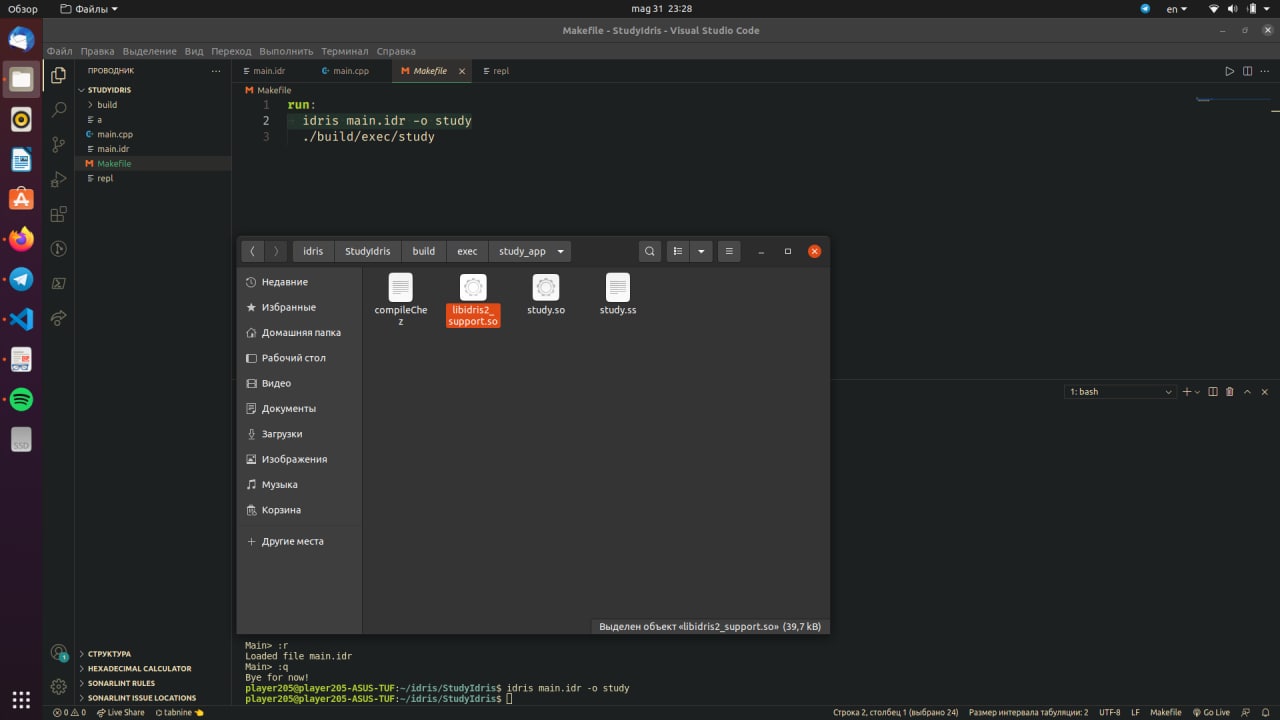Expand the build folder in explorer
The image size is (1280, 720).
[106, 105]
